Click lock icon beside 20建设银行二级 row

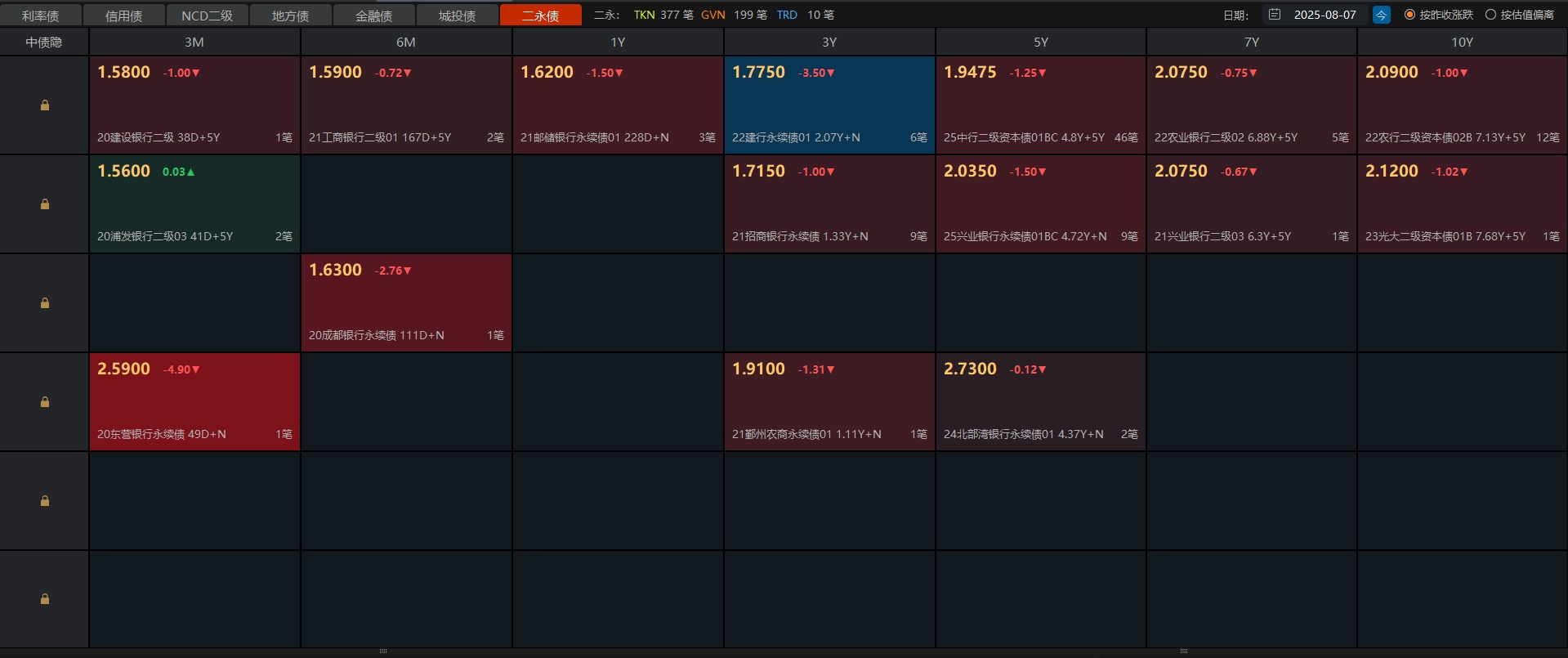45,105
